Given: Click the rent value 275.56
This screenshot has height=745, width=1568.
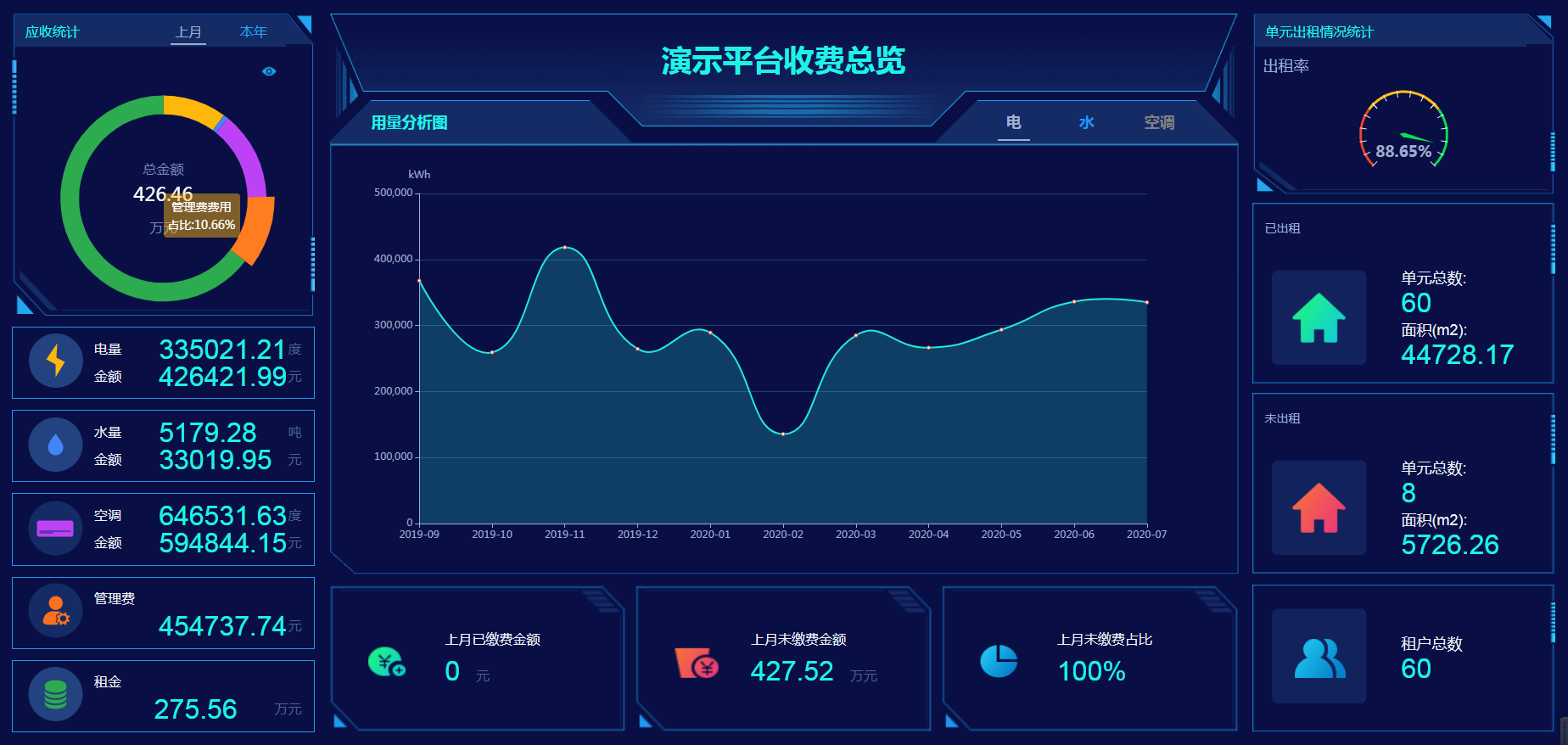Looking at the screenshot, I should click(195, 709).
